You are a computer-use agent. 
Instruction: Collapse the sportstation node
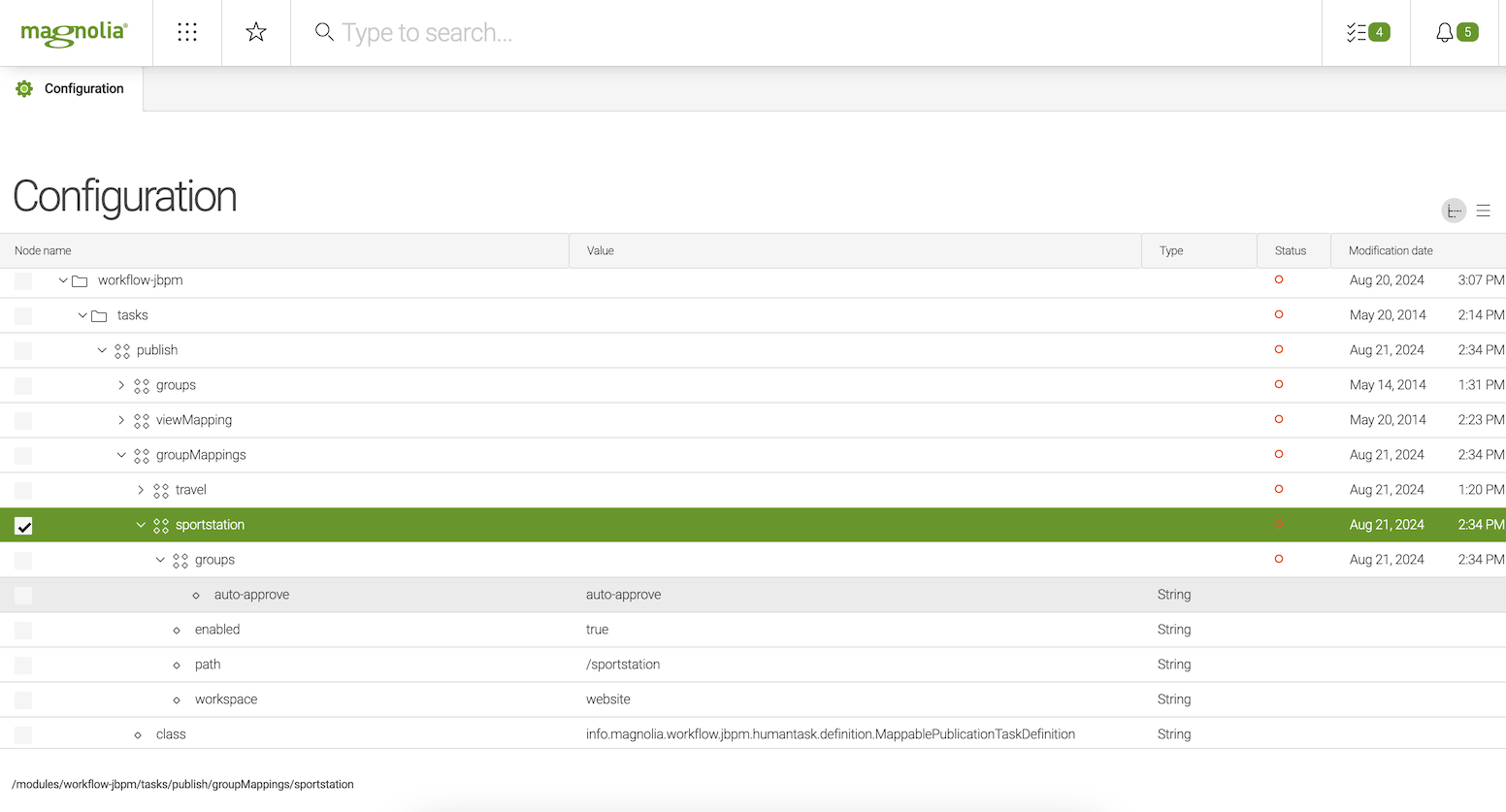tap(141, 525)
